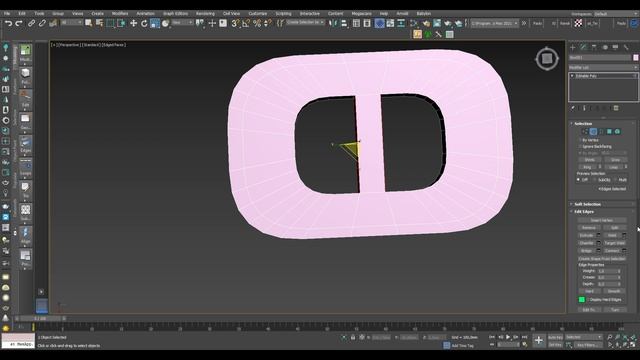Open the project path dropdown in toolbar
This screenshot has width=640, height=360.
(x=495, y=24)
